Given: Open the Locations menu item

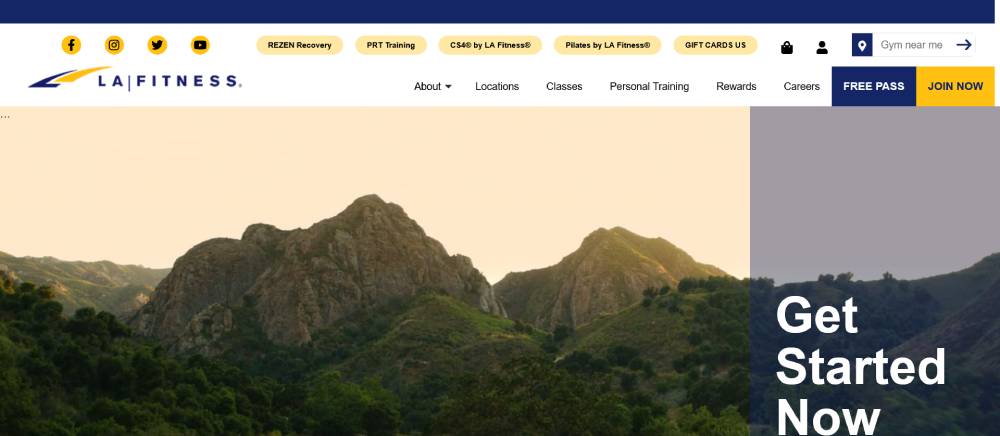Looking at the screenshot, I should (x=497, y=87).
